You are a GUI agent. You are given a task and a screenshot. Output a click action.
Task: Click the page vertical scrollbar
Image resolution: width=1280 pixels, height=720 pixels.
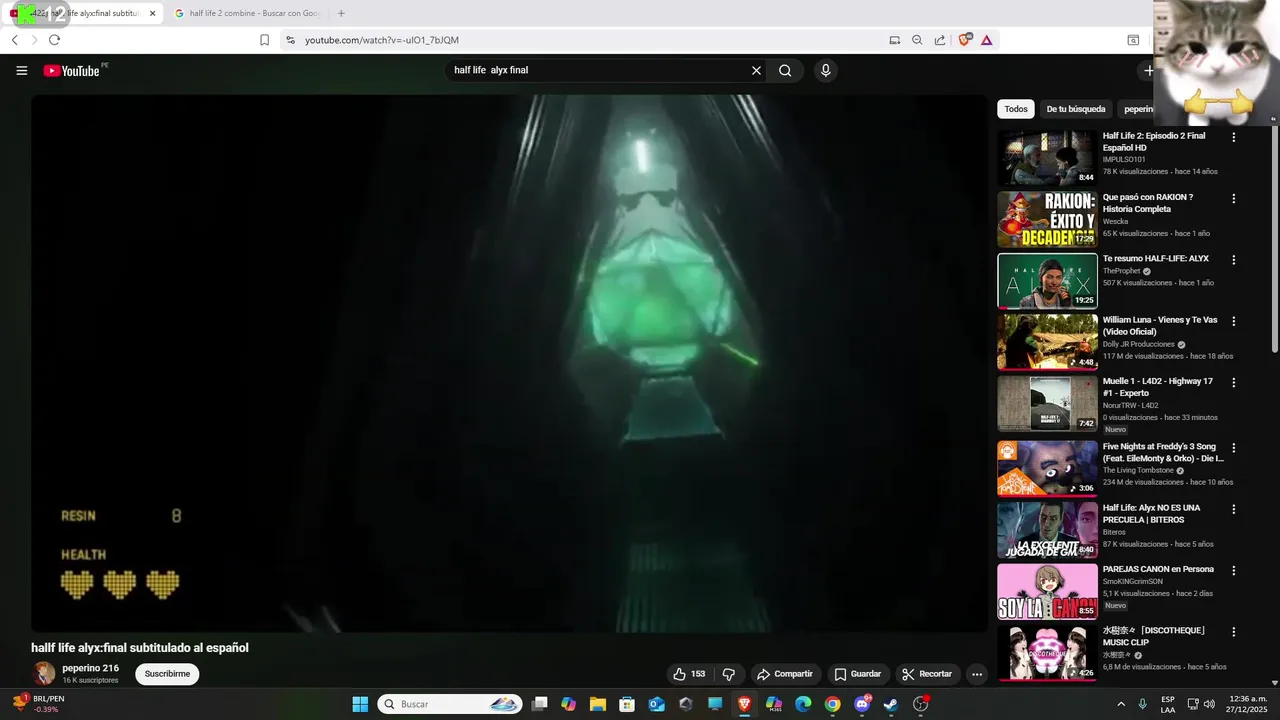coord(1274,240)
